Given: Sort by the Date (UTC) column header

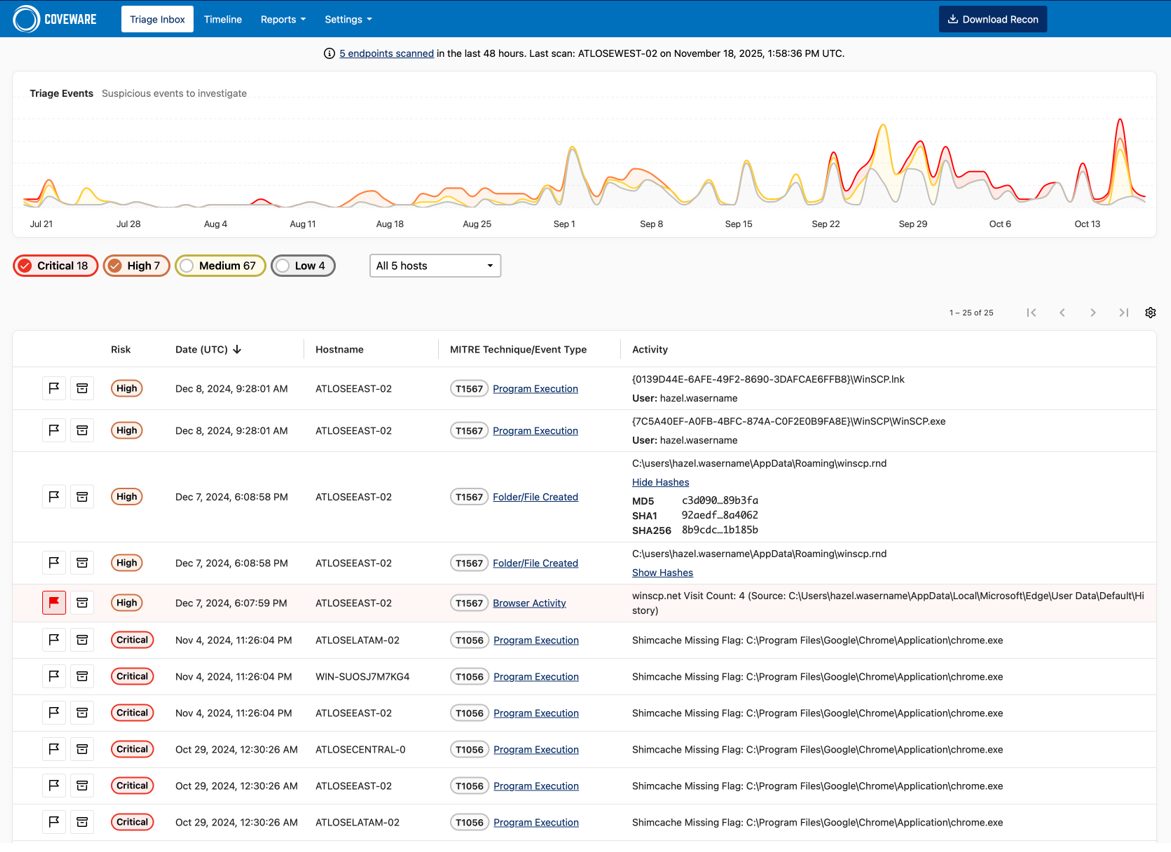Looking at the screenshot, I should coord(208,349).
